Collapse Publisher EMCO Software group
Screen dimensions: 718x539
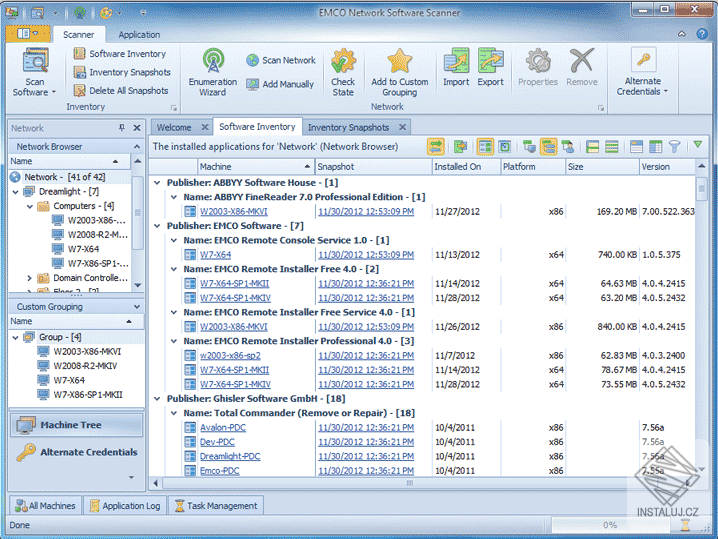pos(157,226)
